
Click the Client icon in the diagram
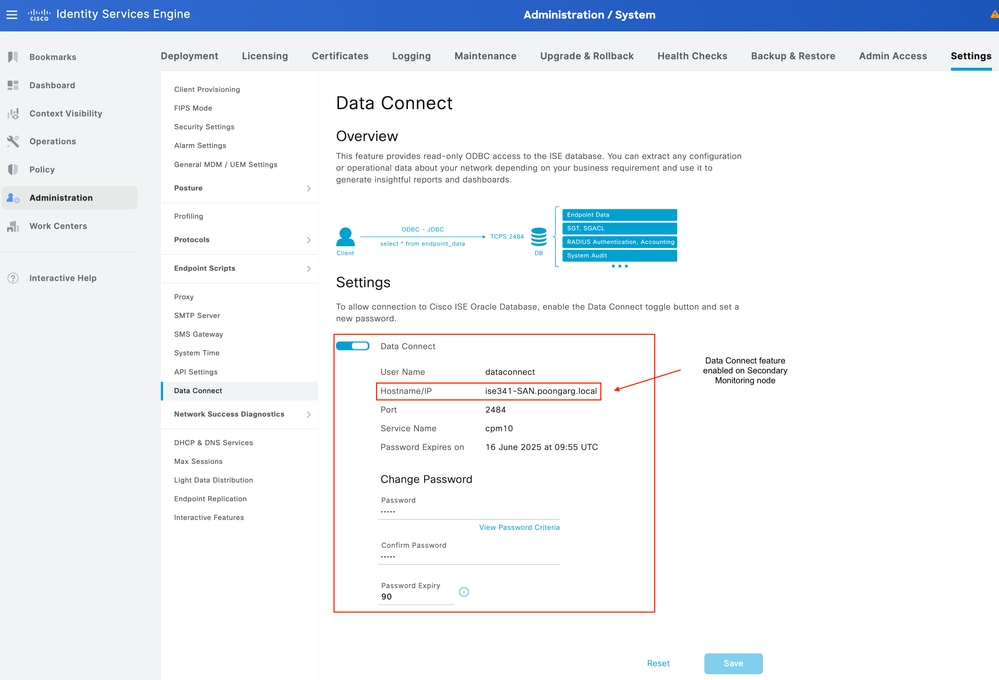(x=345, y=237)
